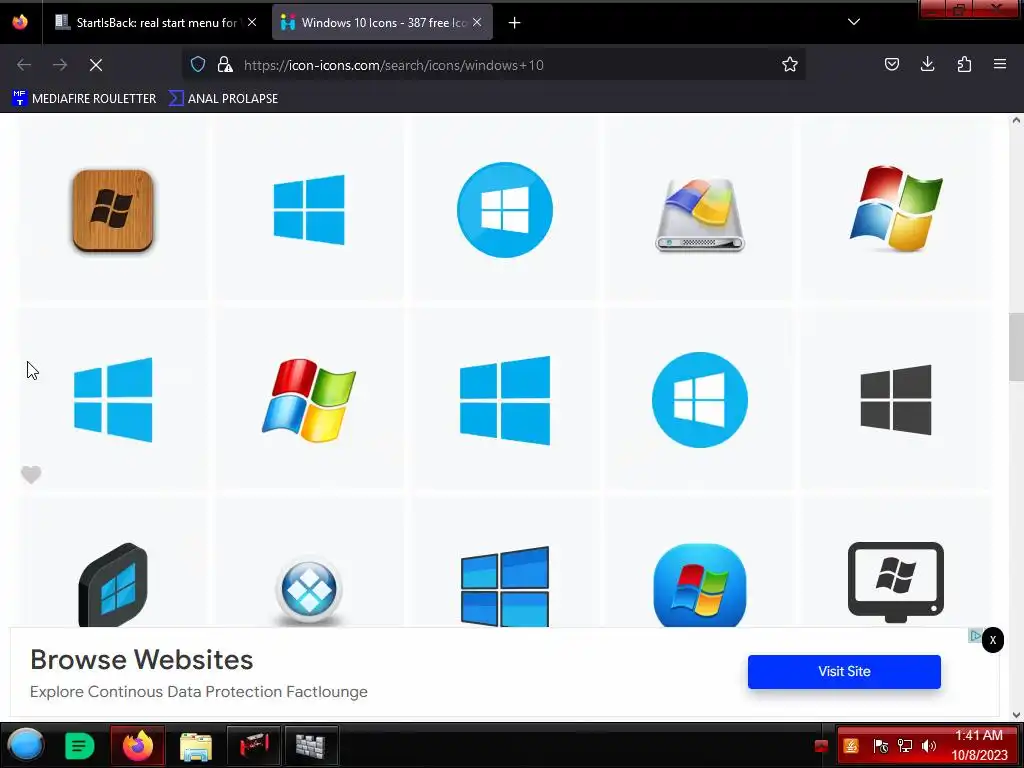Bookmark this page with star icon
This screenshot has width=1024, height=768.
point(790,64)
